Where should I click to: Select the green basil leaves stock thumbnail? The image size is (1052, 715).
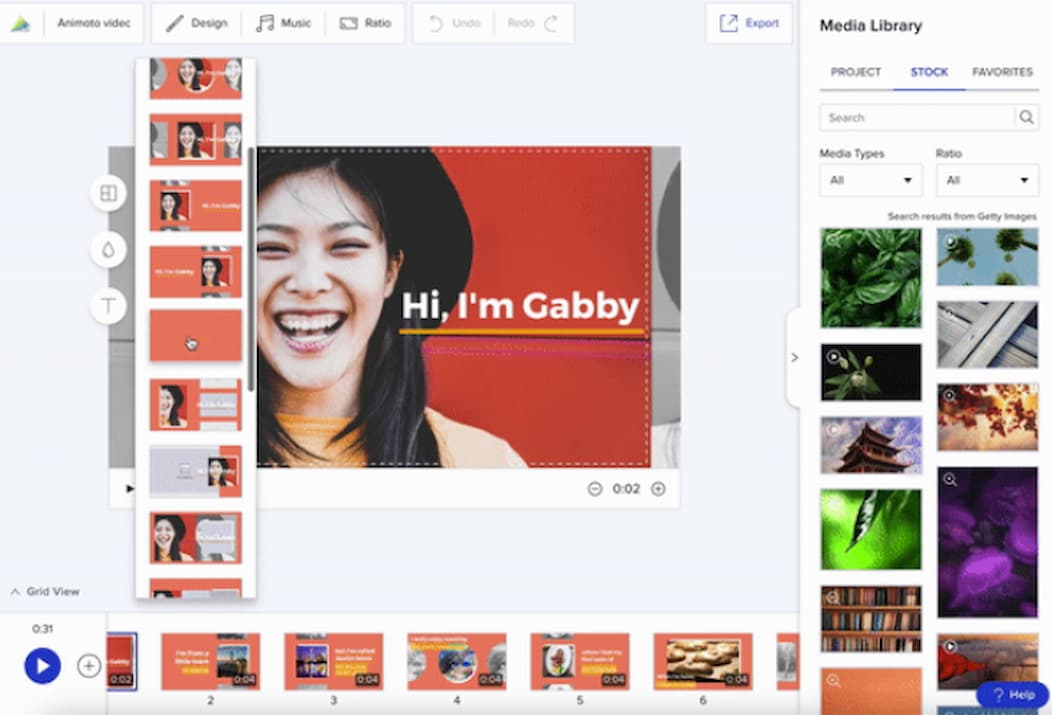click(870, 277)
